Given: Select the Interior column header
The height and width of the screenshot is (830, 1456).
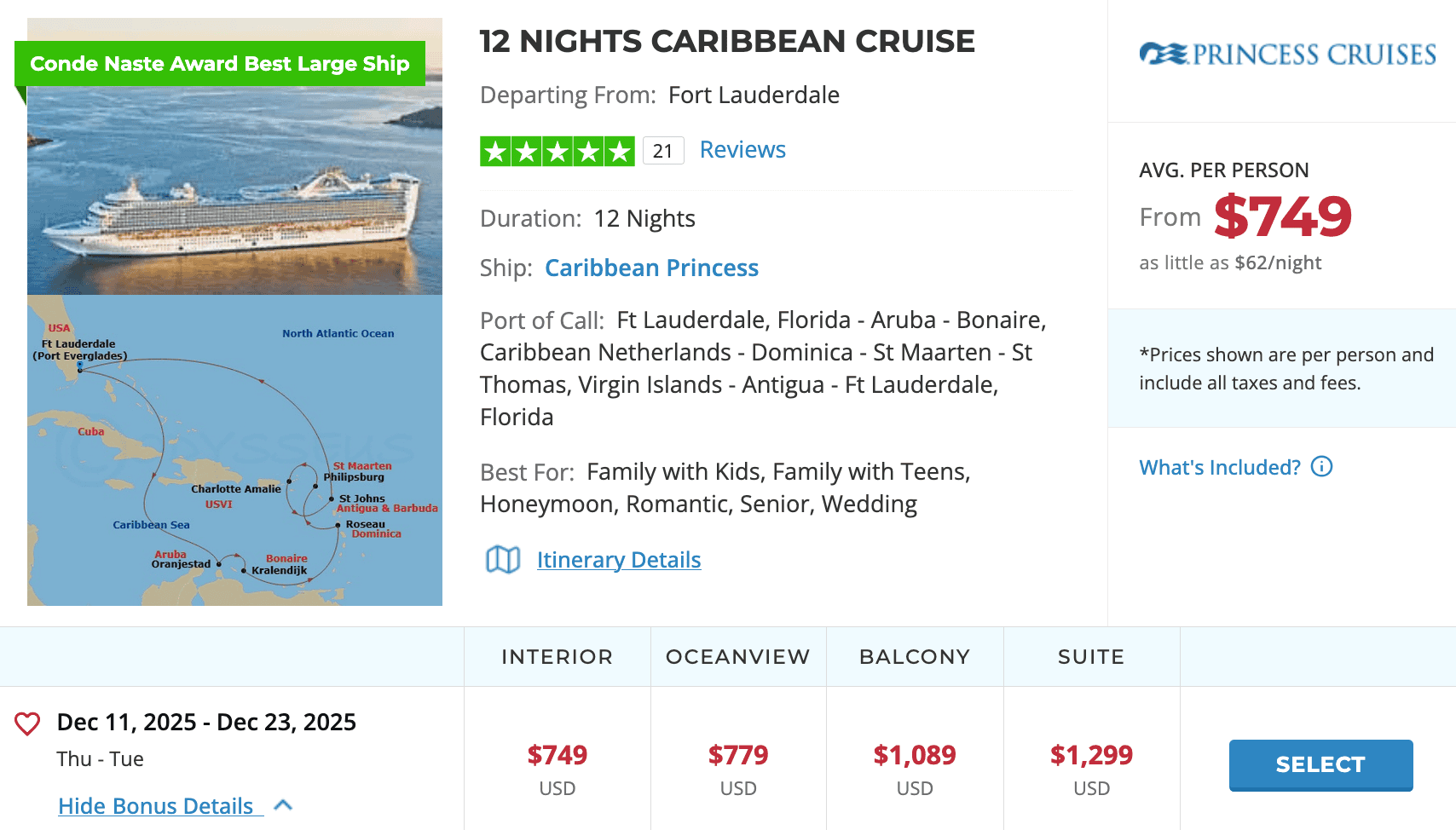Looking at the screenshot, I should (557, 657).
